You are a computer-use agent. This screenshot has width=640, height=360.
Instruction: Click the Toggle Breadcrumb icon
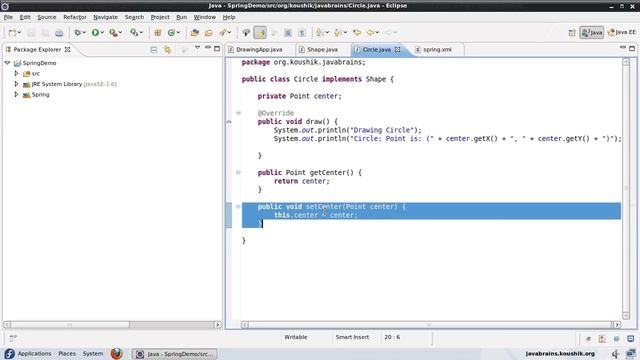[x=246, y=33]
